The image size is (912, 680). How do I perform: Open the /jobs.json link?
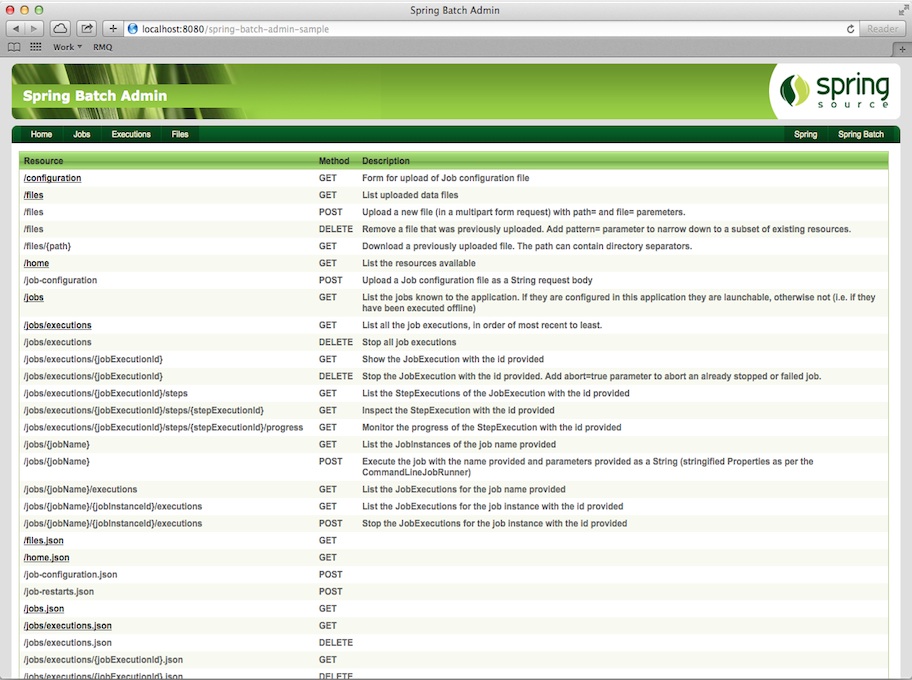click(43, 608)
